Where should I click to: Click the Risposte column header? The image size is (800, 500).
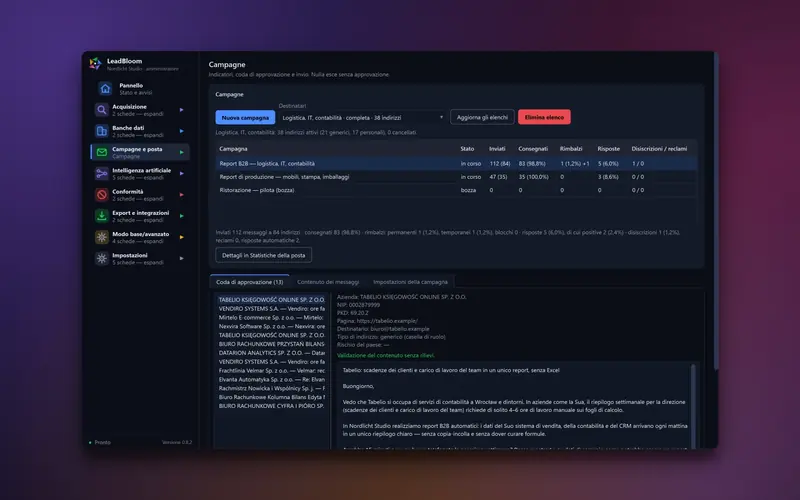[x=609, y=149]
